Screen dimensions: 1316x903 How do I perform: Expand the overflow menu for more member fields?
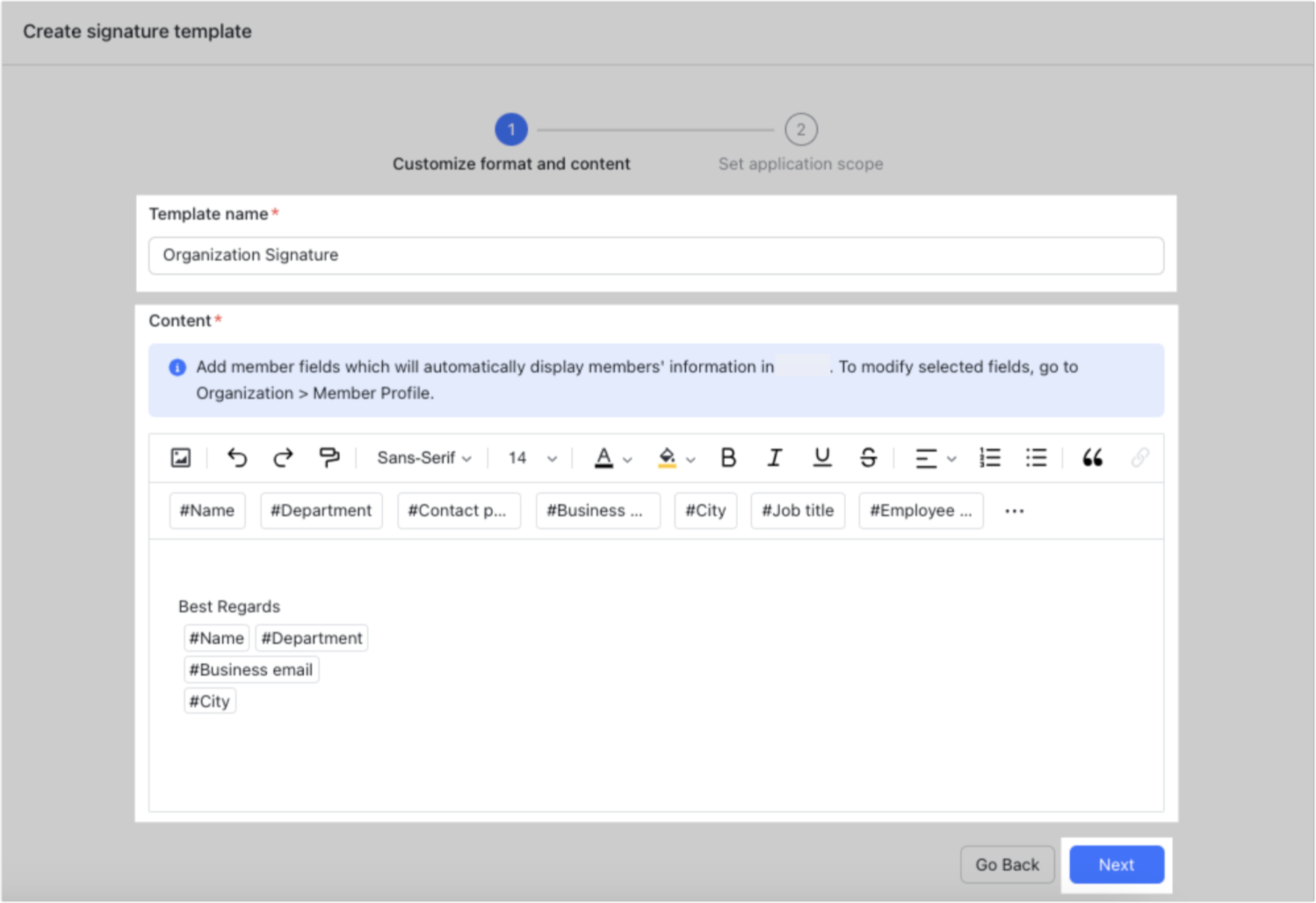pyautogui.click(x=1014, y=510)
